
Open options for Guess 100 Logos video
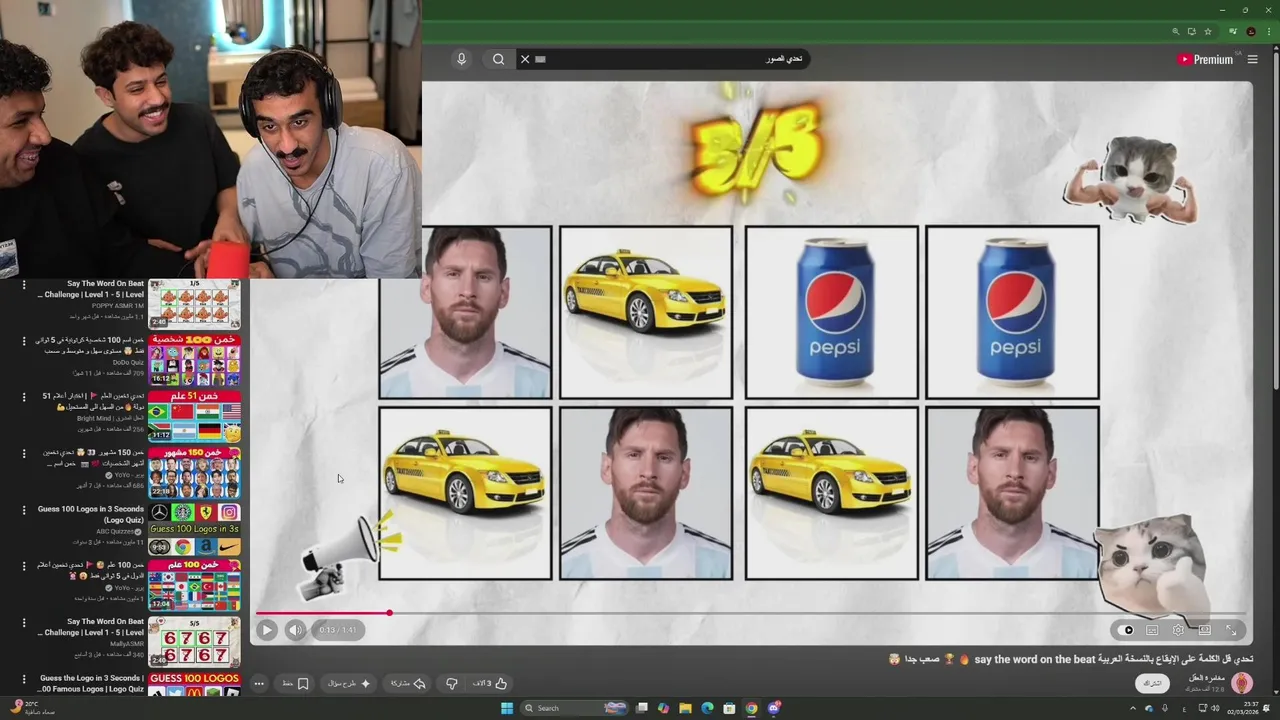pyautogui.click(x=24, y=510)
